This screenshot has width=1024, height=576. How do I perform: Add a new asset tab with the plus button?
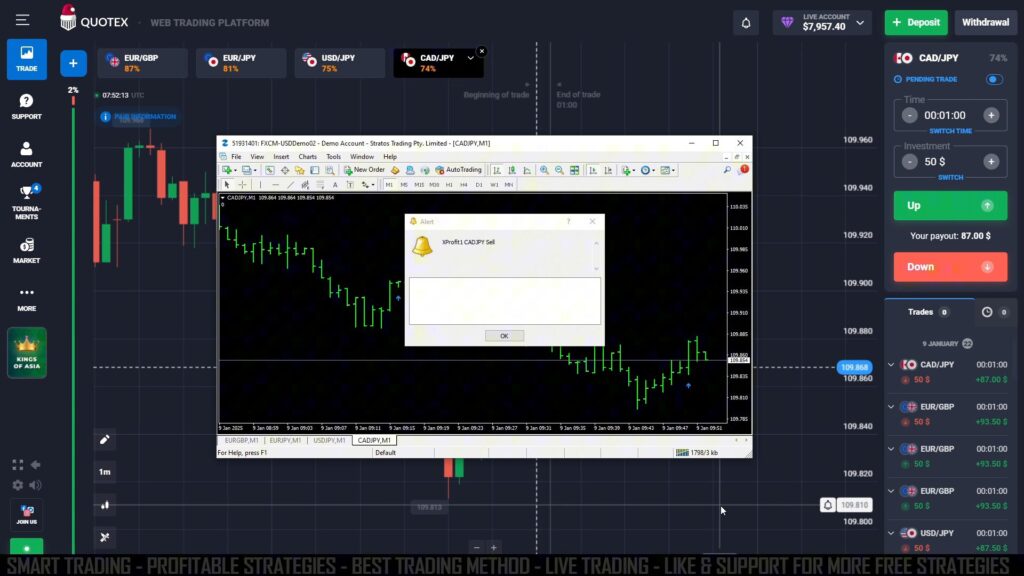(x=73, y=63)
